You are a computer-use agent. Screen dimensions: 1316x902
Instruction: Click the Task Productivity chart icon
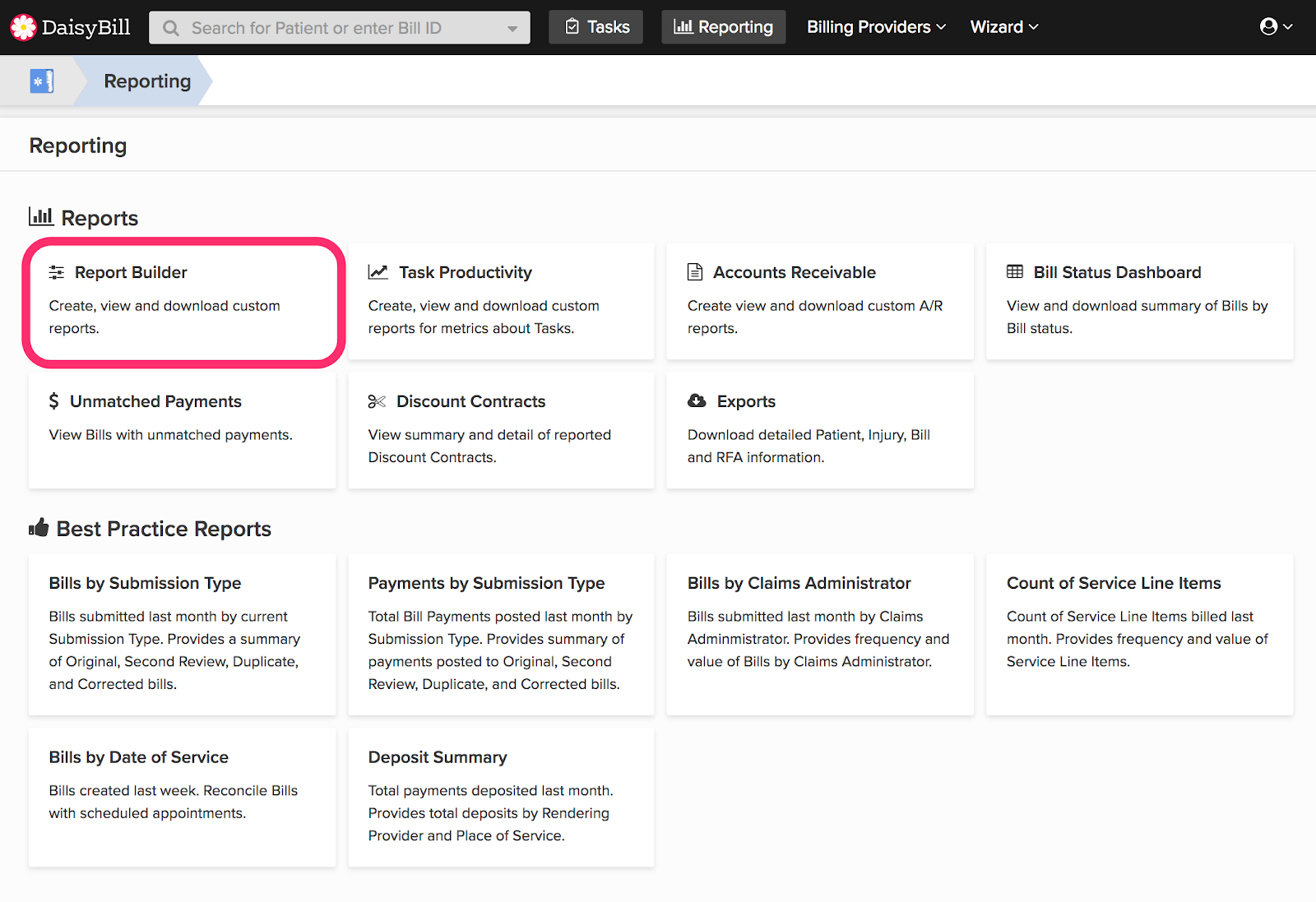(378, 272)
